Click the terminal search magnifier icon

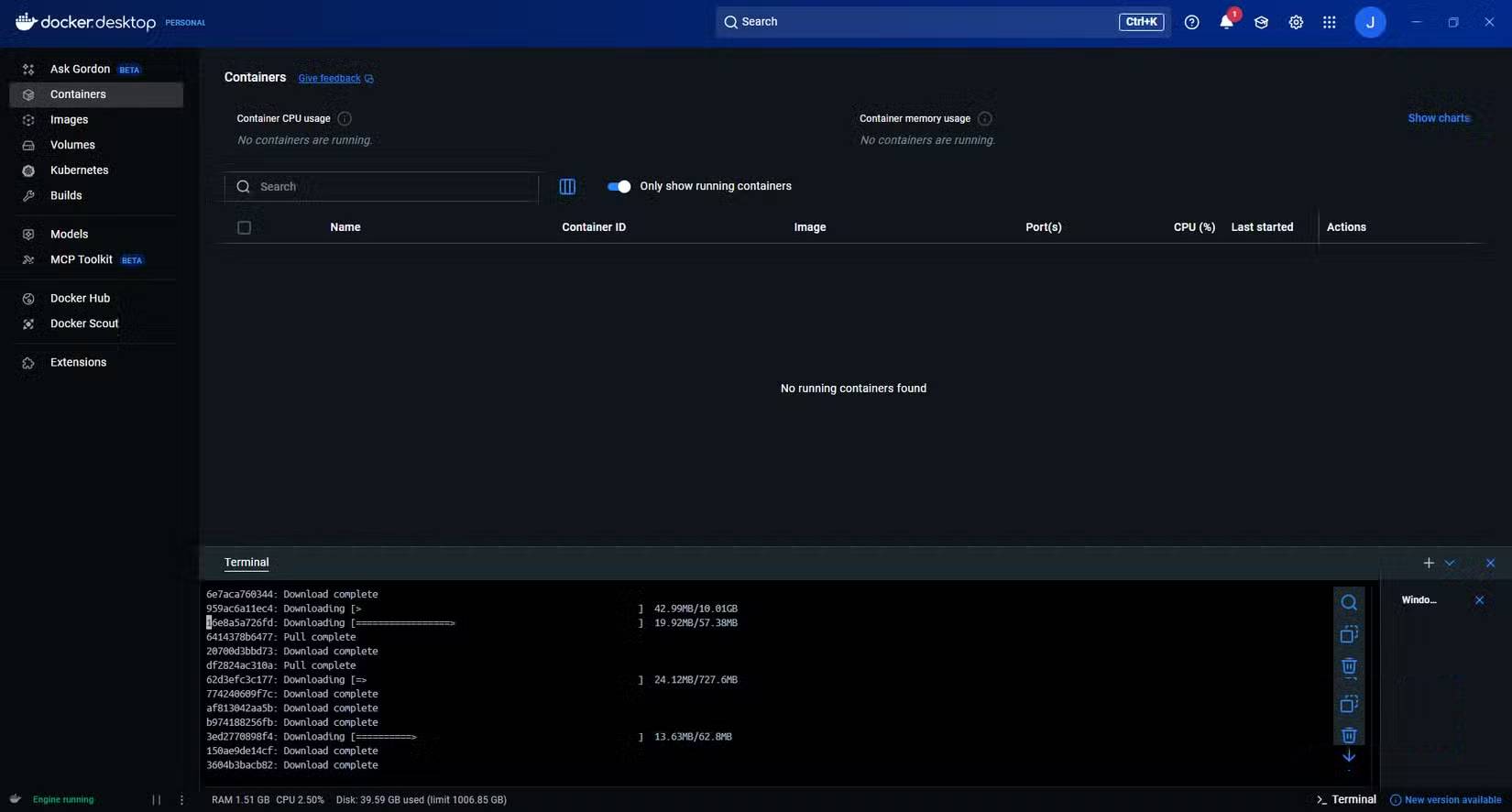[x=1349, y=602]
